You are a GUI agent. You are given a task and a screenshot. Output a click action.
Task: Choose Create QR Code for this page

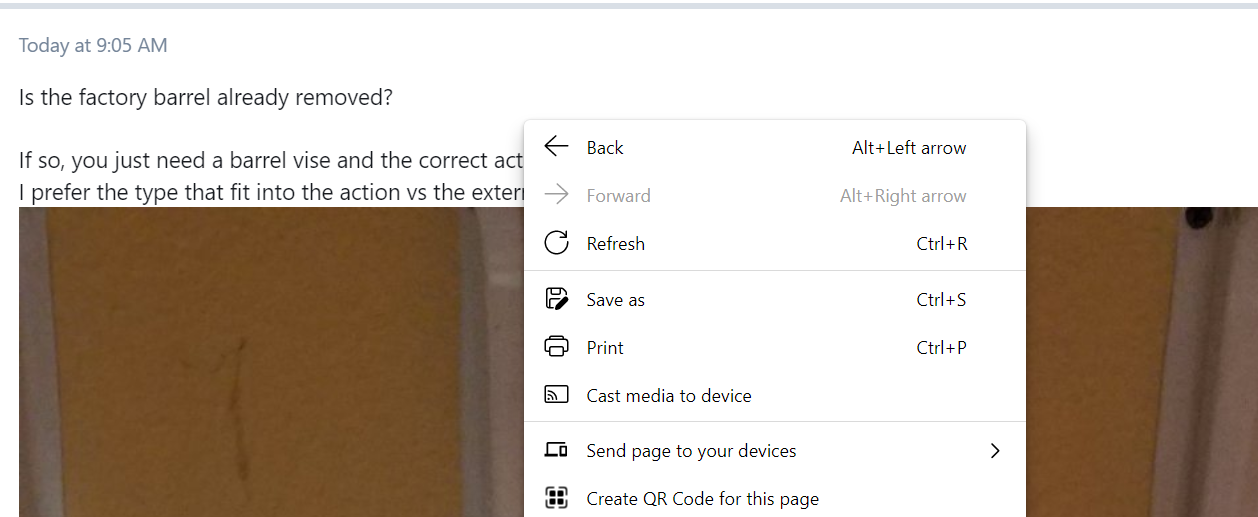point(775,498)
